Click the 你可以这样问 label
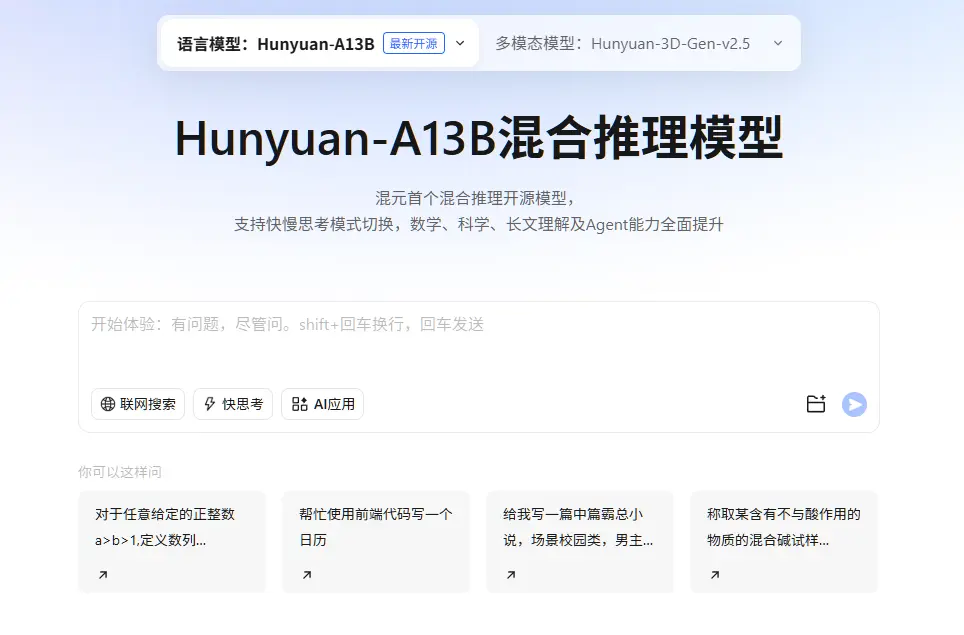 point(120,472)
